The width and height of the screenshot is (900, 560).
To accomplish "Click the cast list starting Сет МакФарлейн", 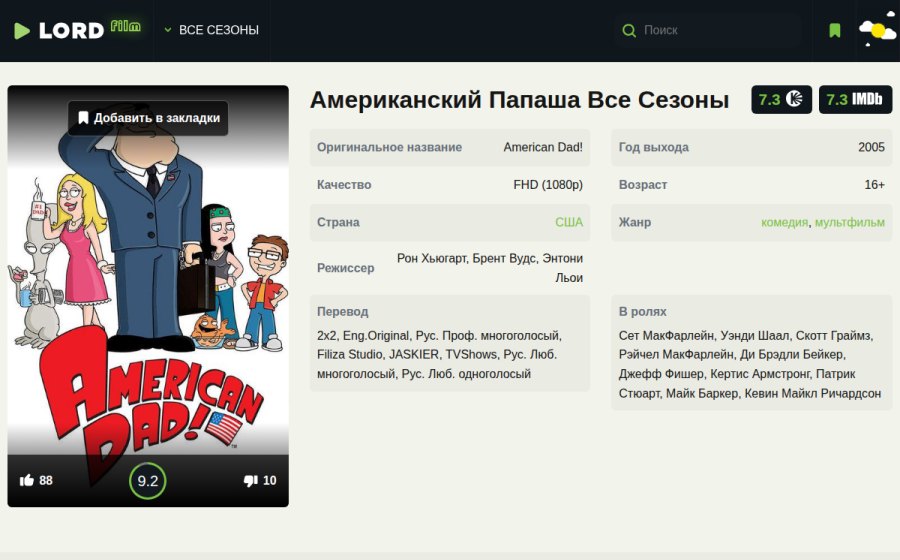I will (x=750, y=364).
